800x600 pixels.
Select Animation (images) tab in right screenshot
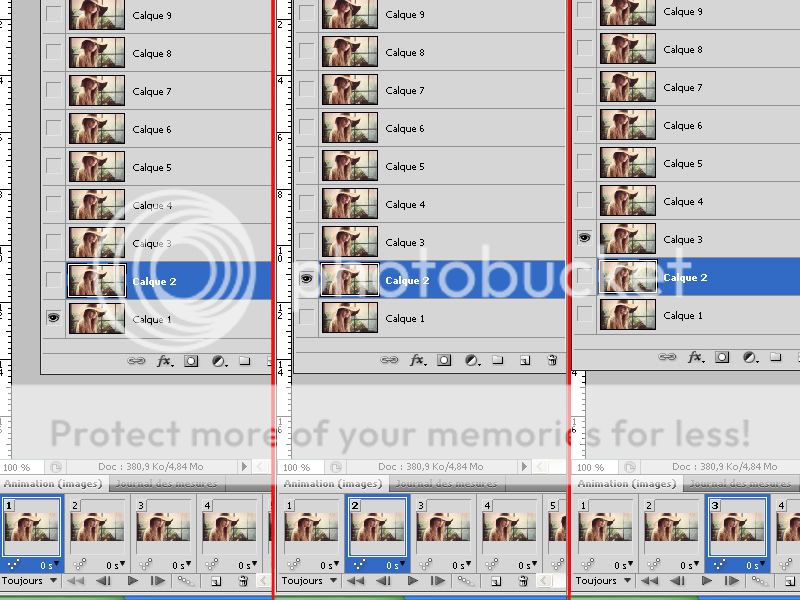pos(627,483)
